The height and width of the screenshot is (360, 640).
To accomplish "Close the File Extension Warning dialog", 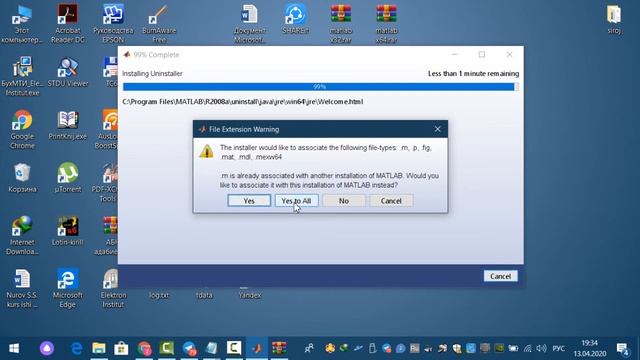I will coord(438,129).
